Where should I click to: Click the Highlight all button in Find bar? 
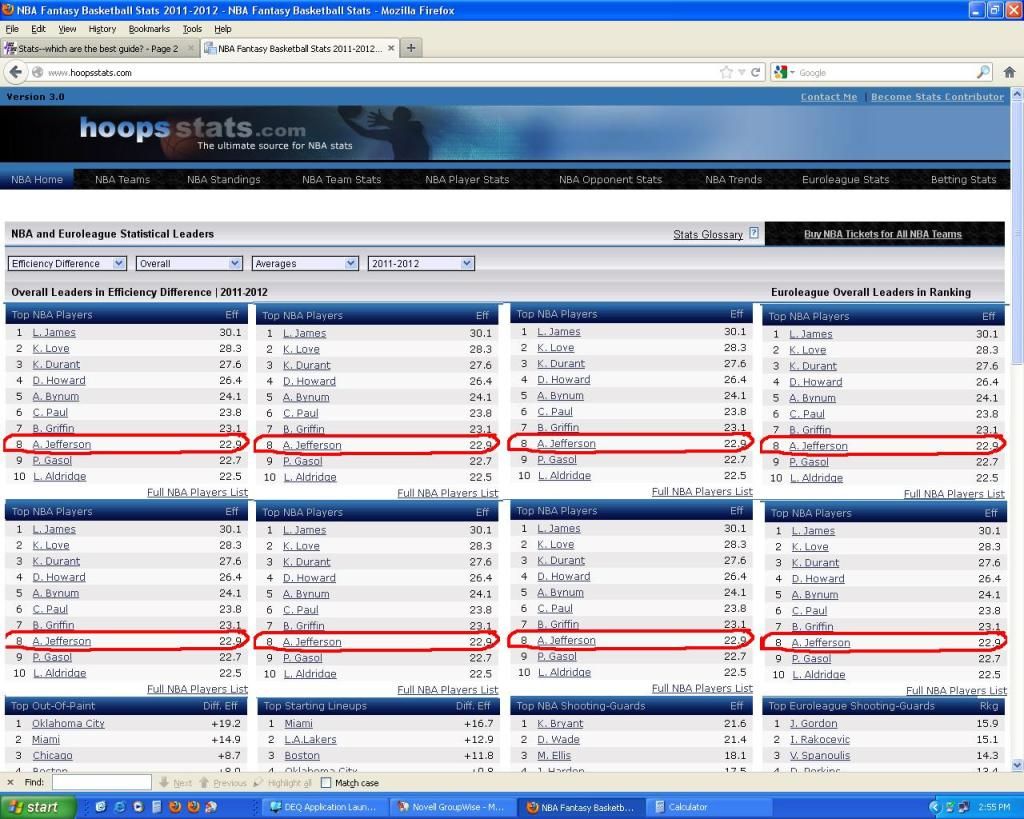click(x=283, y=782)
